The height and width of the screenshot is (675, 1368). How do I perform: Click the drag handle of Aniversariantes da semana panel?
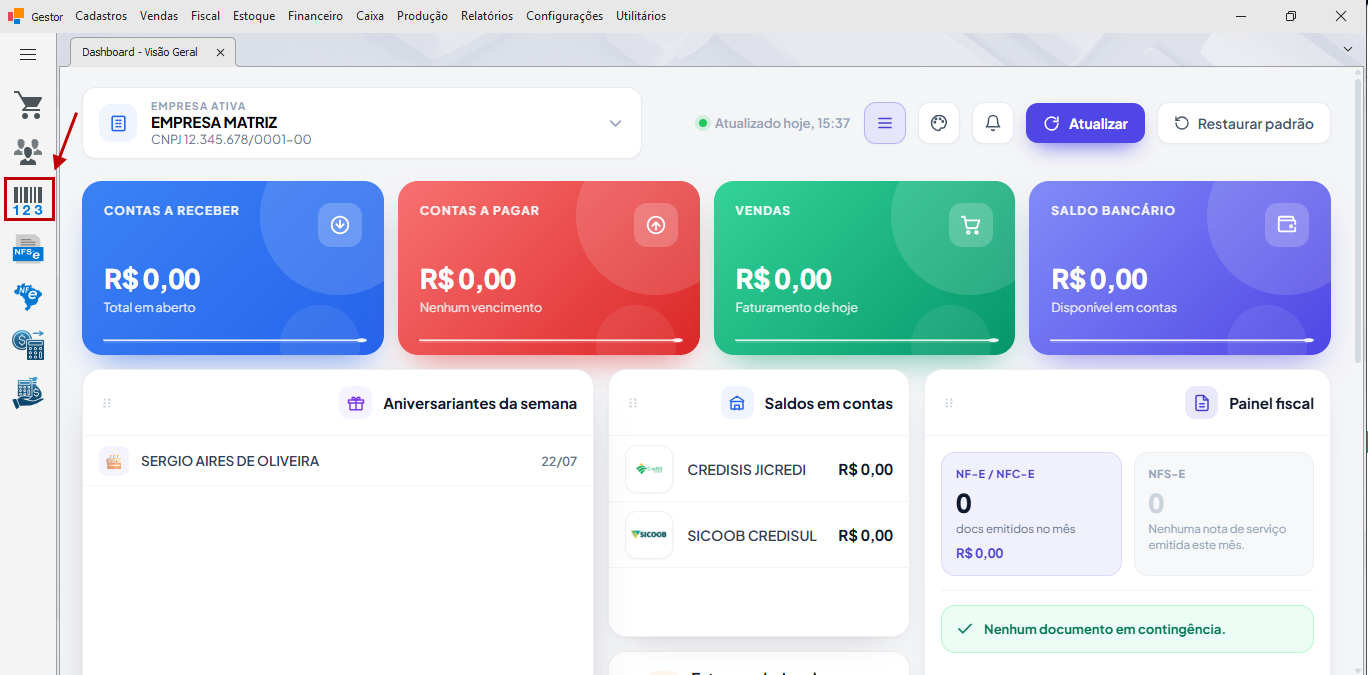click(107, 403)
